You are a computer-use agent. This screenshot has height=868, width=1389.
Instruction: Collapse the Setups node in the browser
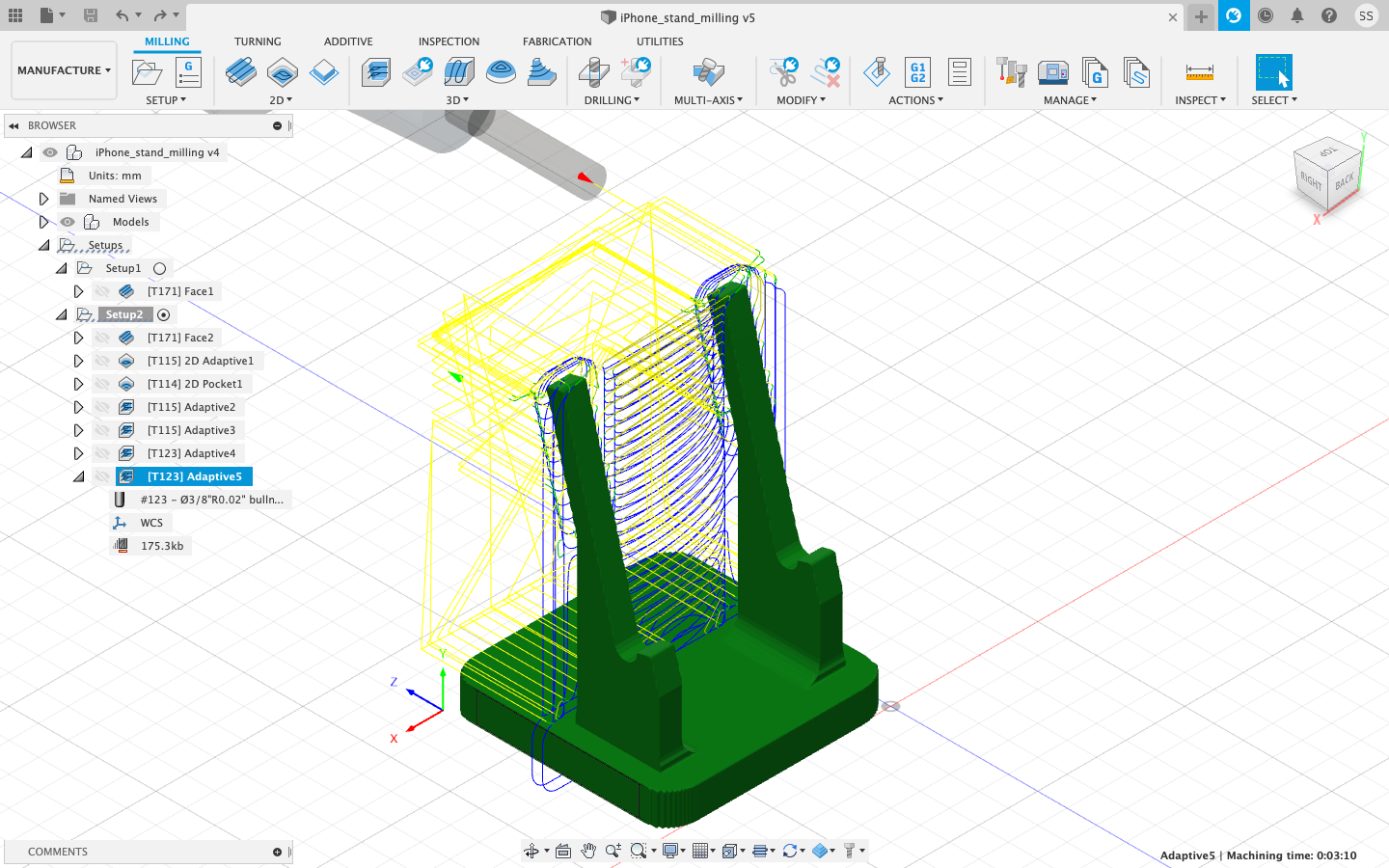click(x=43, y=244)
